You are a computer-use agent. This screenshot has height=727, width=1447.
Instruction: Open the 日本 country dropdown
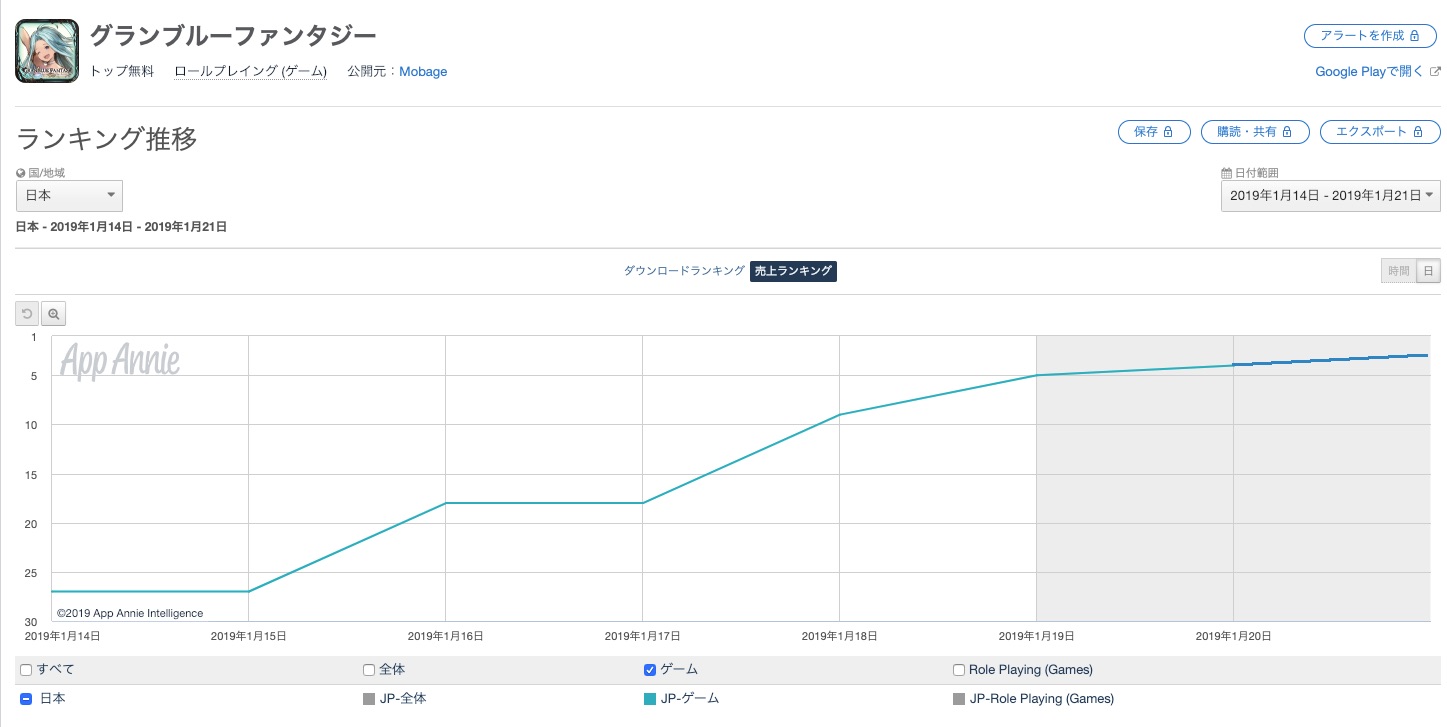[69, 196]
